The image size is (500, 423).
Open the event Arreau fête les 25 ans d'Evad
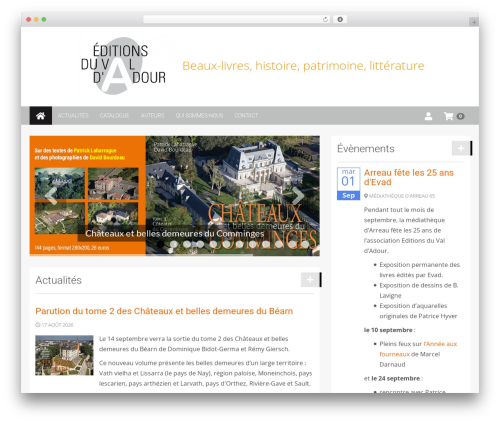pyautogui.click(x=409, y=177)
